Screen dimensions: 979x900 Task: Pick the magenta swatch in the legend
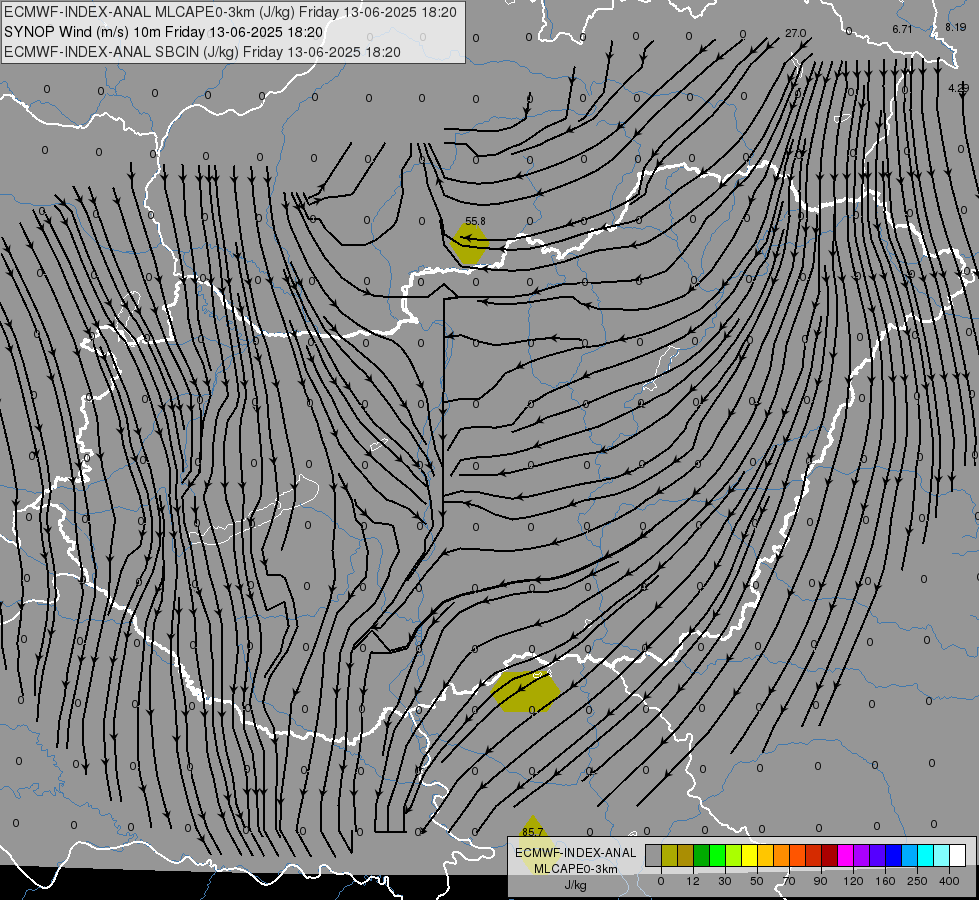tap(846, 855)
